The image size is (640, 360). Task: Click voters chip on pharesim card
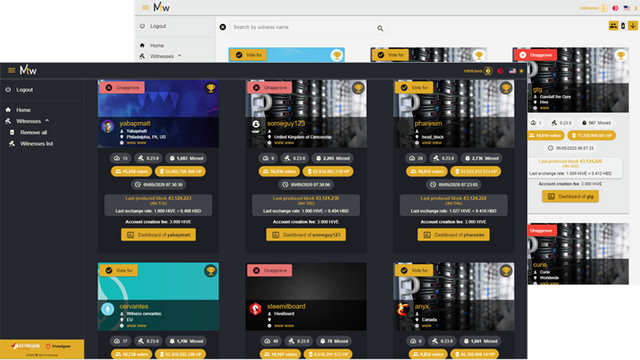(x=427, y=171)
